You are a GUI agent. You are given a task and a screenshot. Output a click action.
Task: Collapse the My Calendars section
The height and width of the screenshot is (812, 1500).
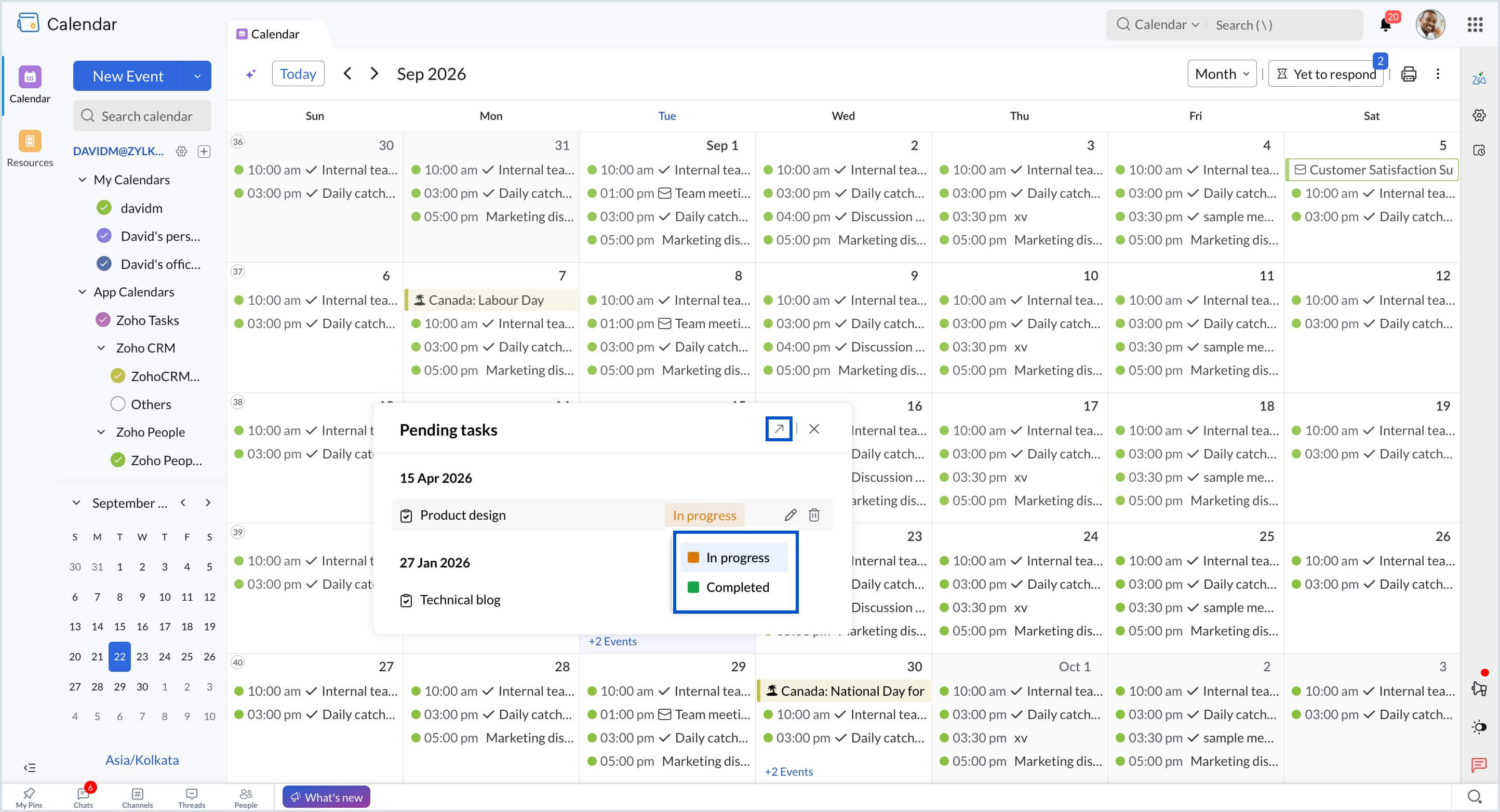pyautogui.click(x=82, y=180)
